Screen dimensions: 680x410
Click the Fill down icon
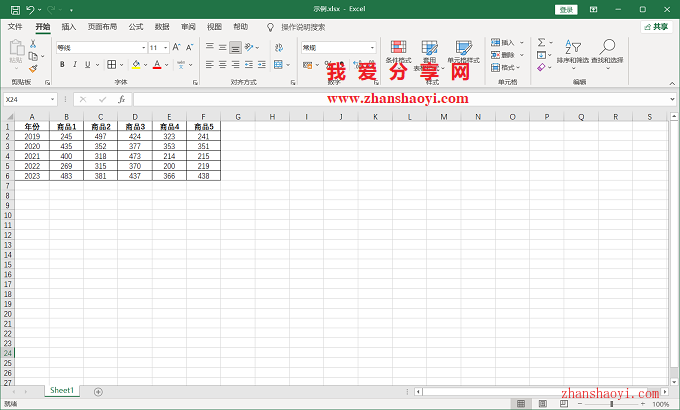tap(541, 55)
